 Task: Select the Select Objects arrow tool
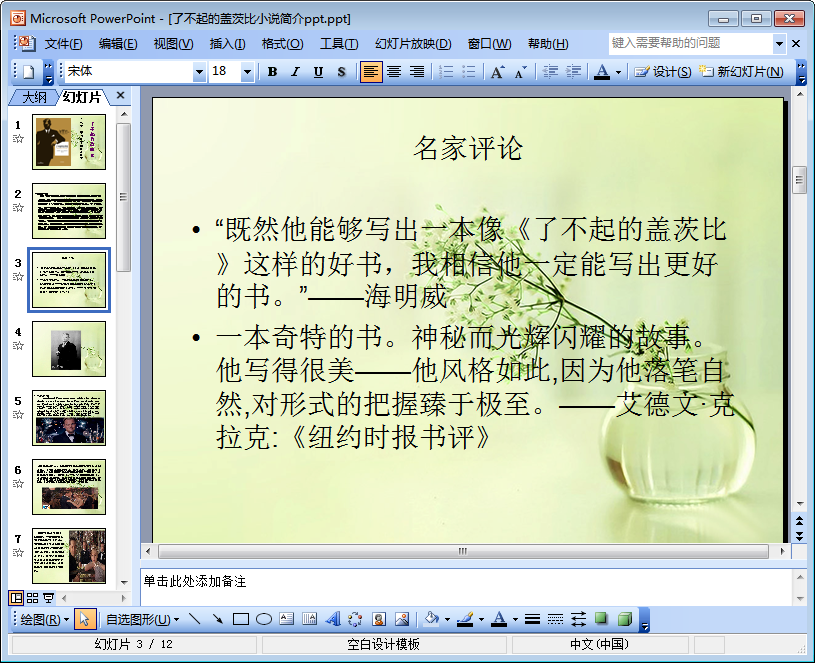(84, 619)
